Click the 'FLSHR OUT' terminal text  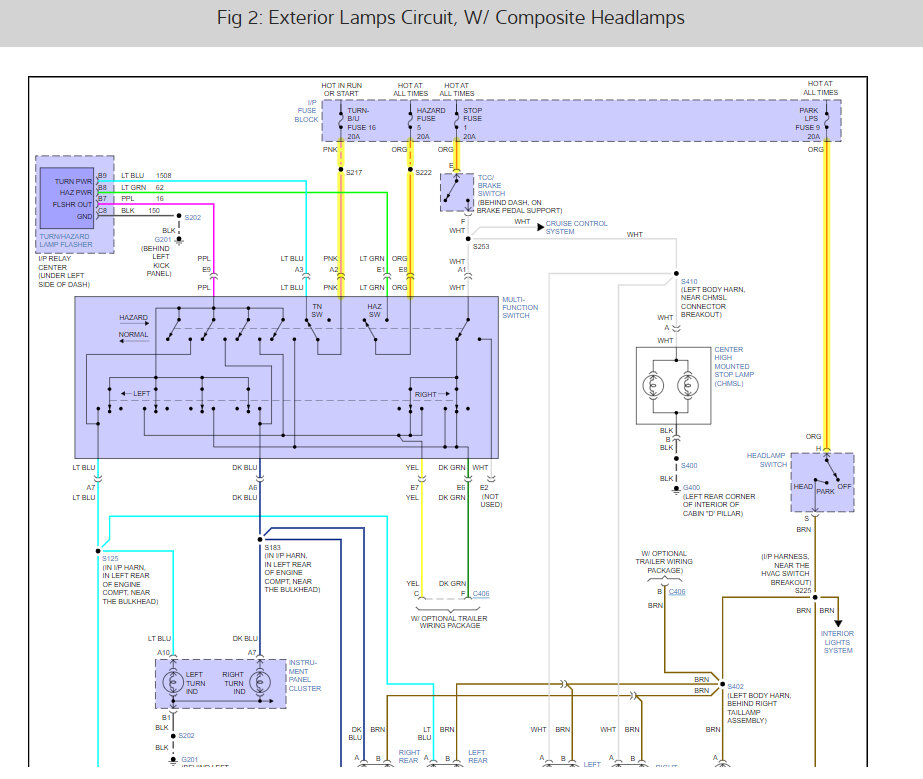72,204
